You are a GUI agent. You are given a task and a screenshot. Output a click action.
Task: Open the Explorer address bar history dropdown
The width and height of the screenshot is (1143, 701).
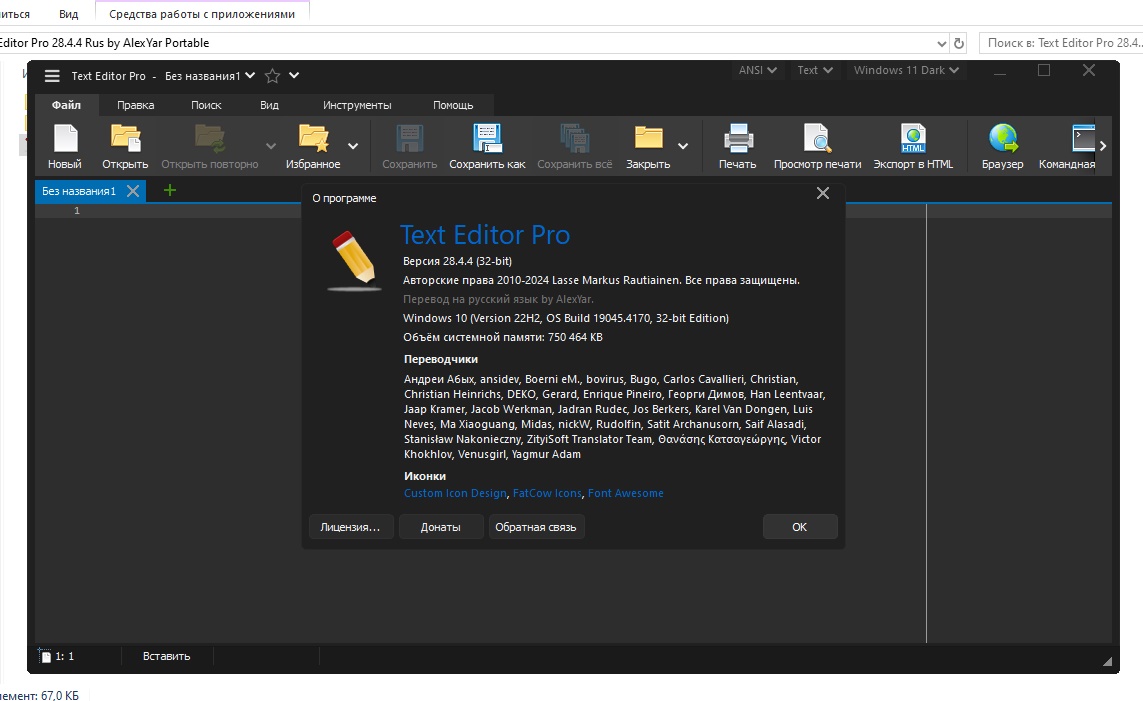[x=942, y=43]
